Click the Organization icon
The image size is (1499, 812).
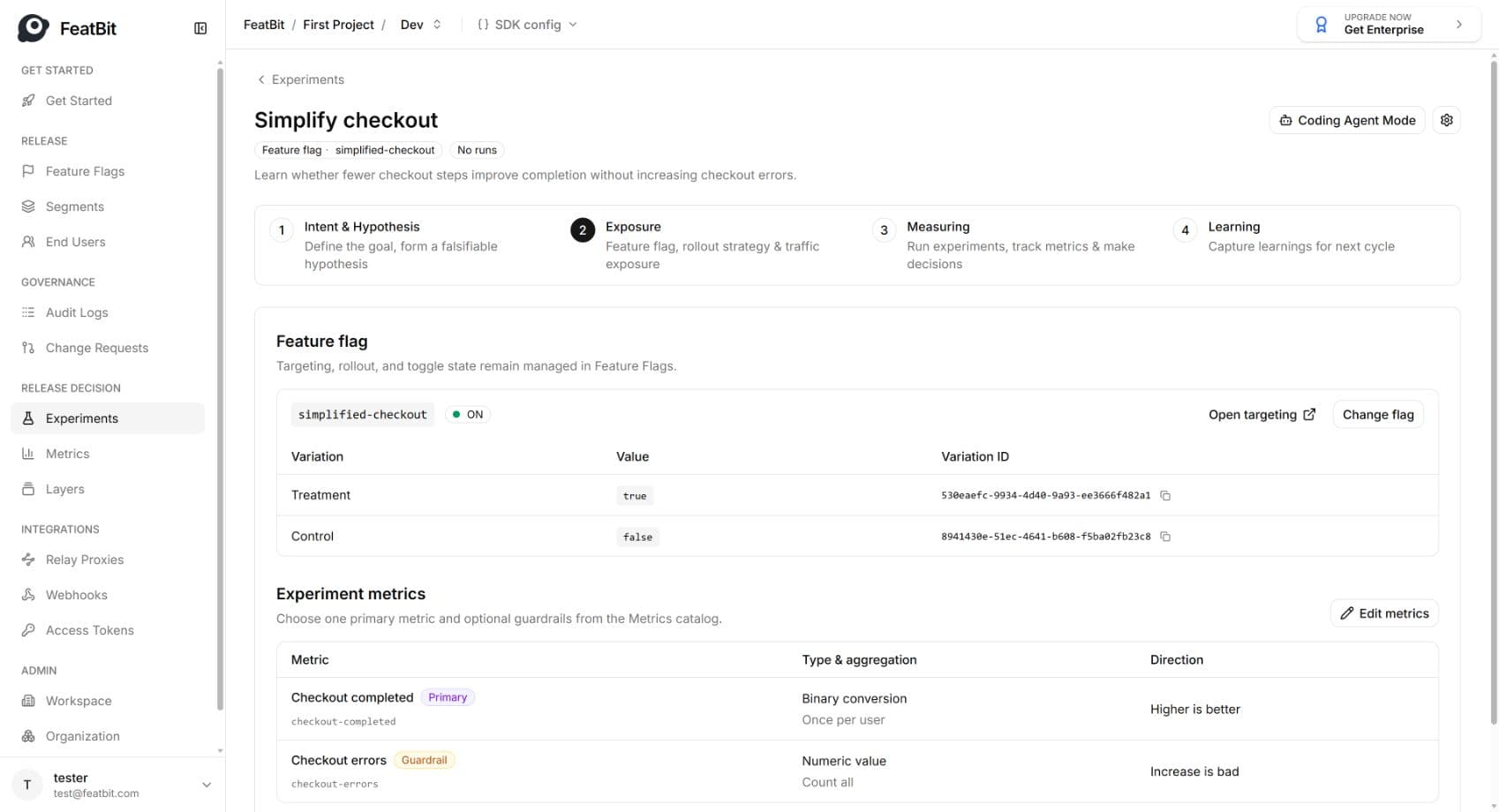(28, 736)
